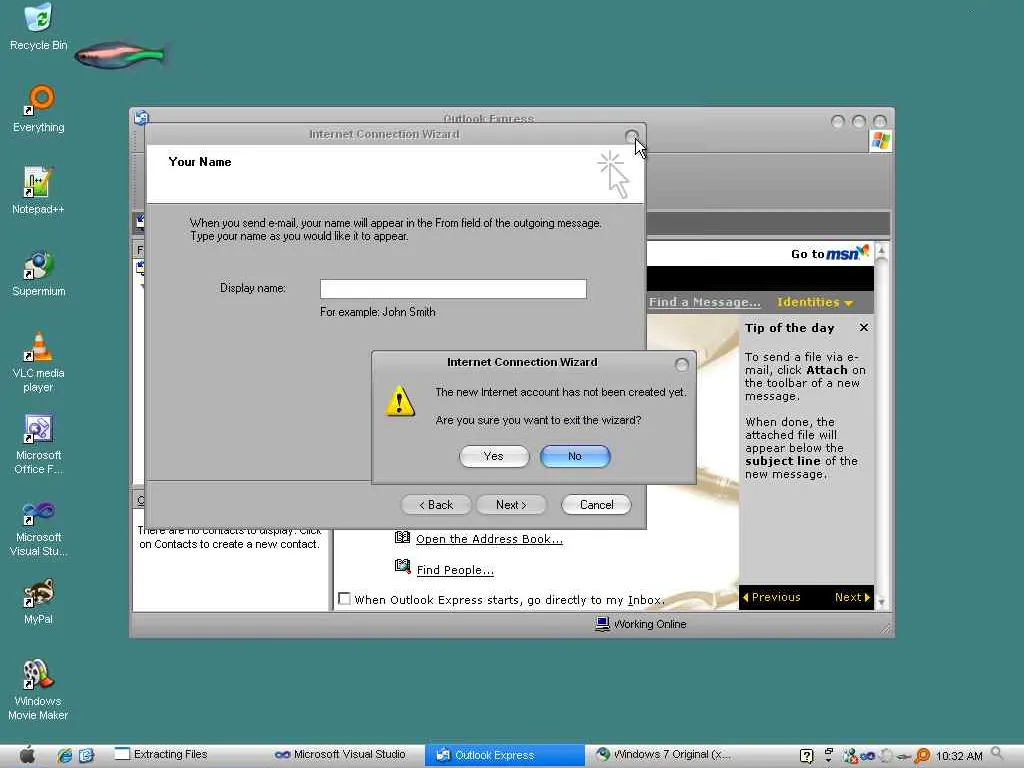The height and width of the screenshot is (768, 1024).
Task: Tick 'go directly to my Inbox' checkbox
Action: (x=344, y=599)
